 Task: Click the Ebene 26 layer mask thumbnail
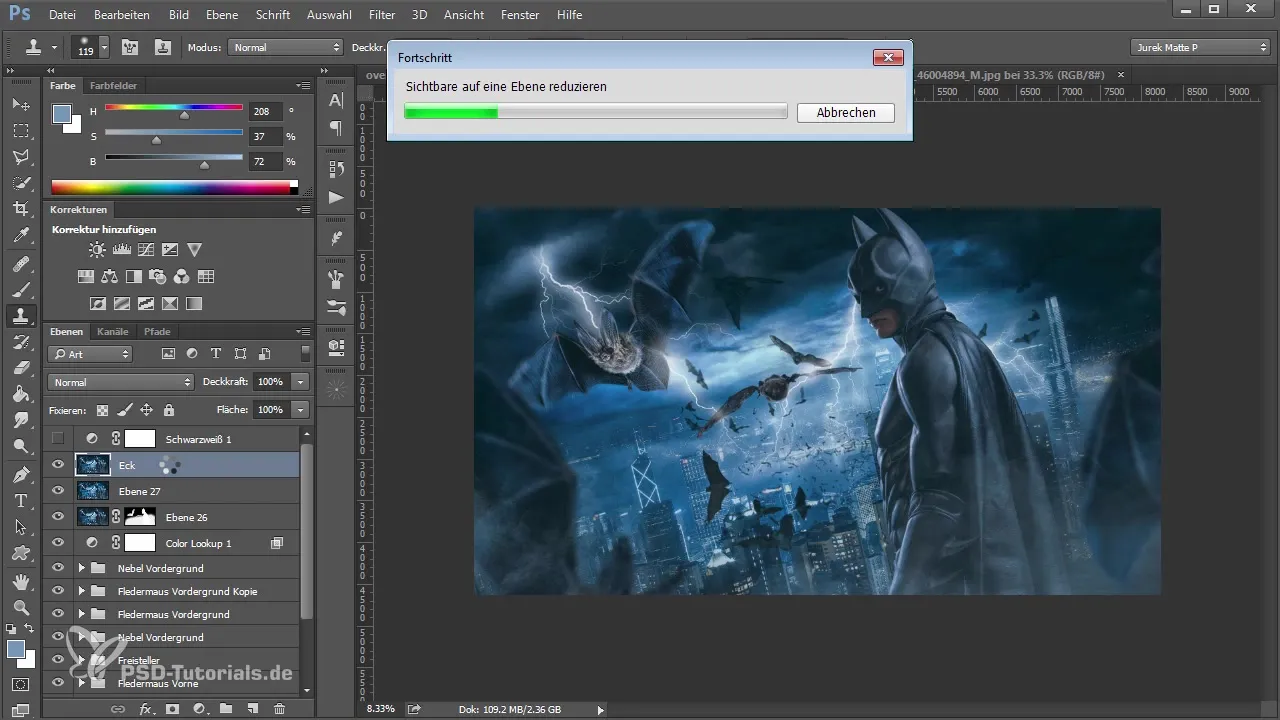tap(140, 517)
